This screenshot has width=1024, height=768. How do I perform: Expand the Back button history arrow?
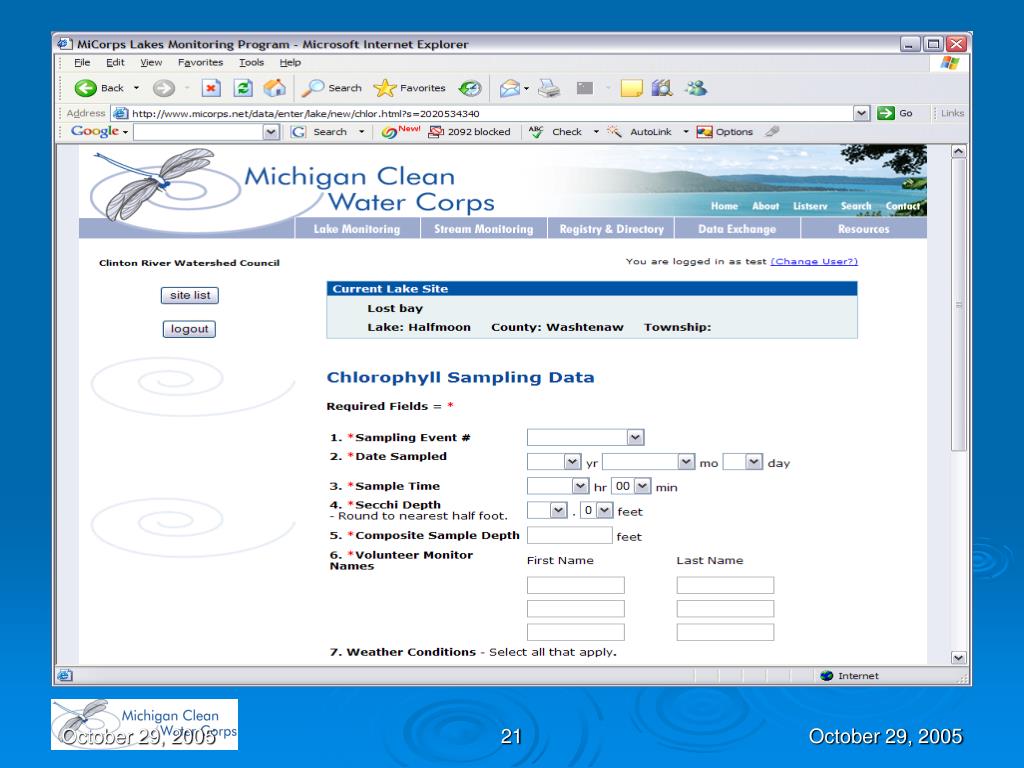(x=136, y=88)
